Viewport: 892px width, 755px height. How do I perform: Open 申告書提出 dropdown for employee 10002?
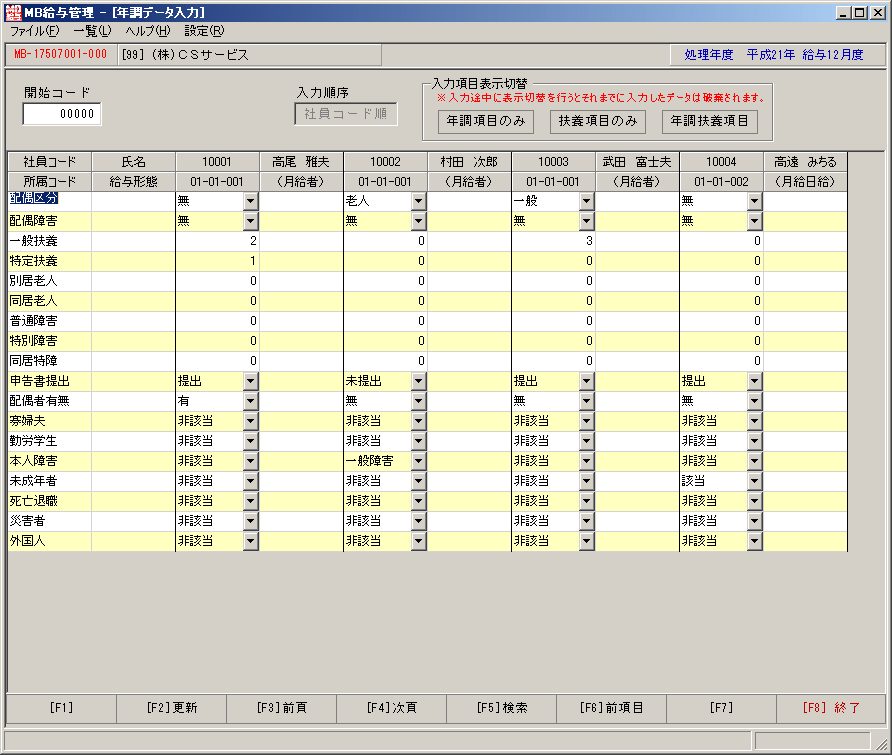(x=419, y=381)
